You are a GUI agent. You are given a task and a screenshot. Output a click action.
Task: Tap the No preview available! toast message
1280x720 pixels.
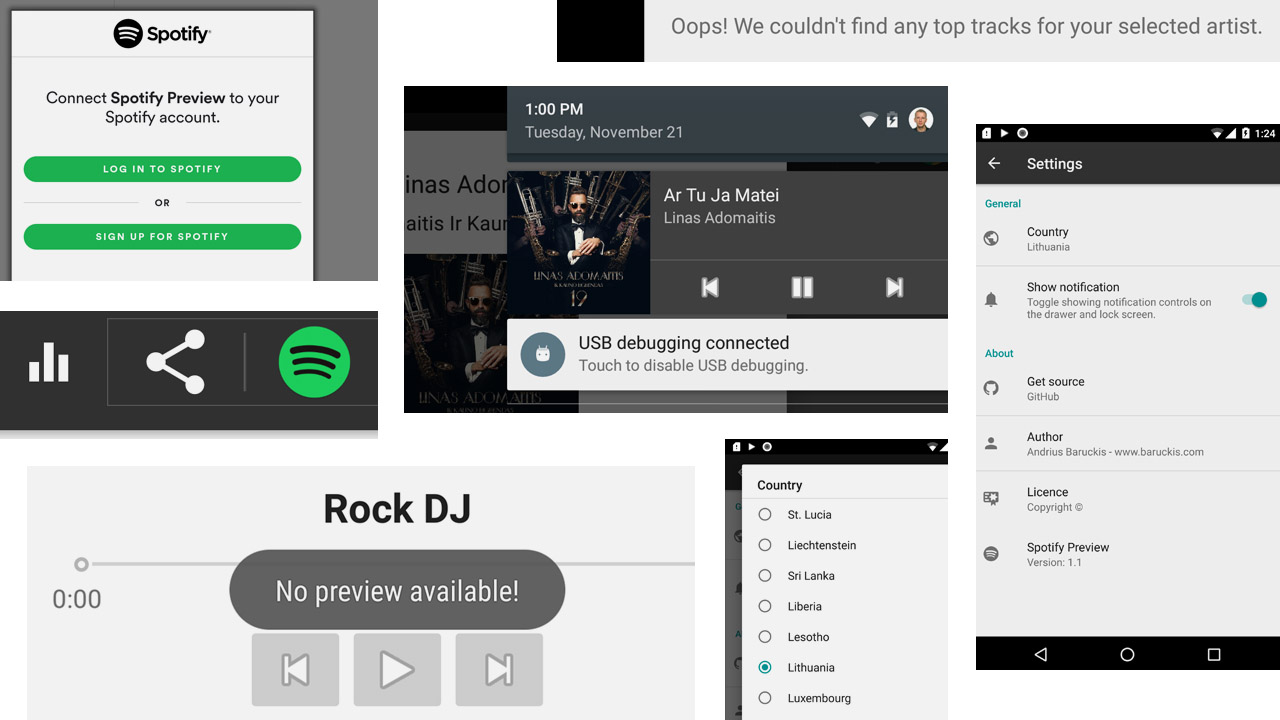[x=397, y=590]
